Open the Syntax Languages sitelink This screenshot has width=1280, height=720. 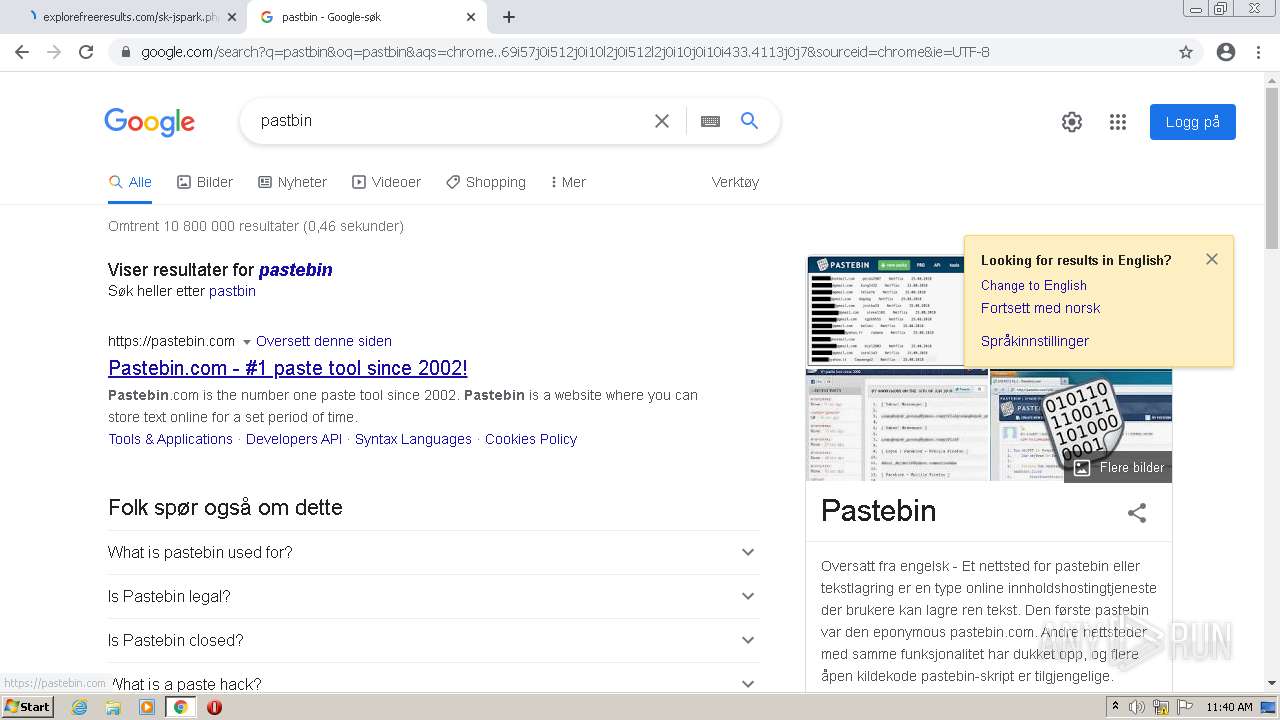point(413,439)
